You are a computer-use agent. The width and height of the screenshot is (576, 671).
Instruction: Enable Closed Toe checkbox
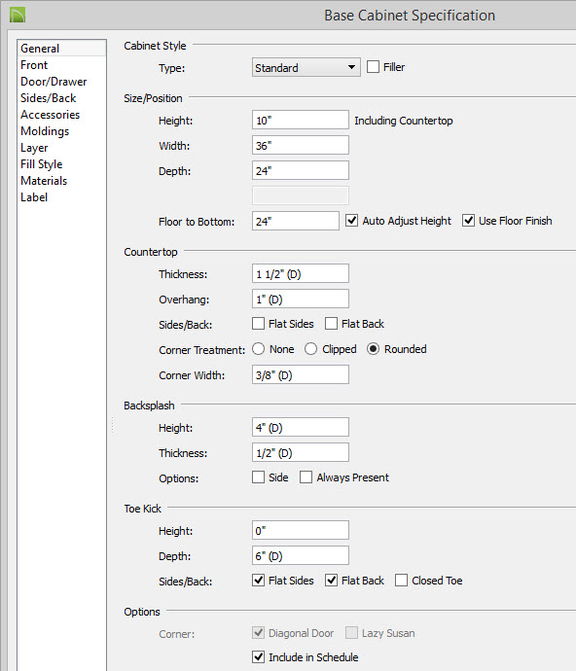coord(401,580)
